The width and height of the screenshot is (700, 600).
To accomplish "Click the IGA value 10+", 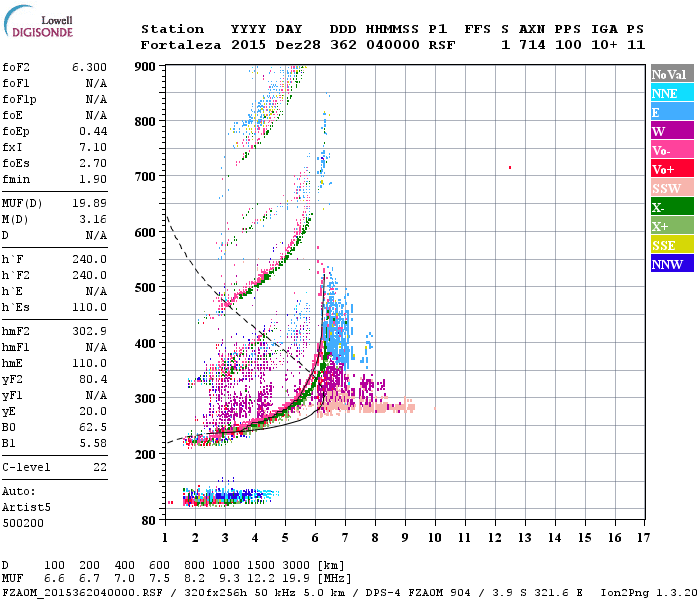I will pyautogui.click(x=604, y=46).
